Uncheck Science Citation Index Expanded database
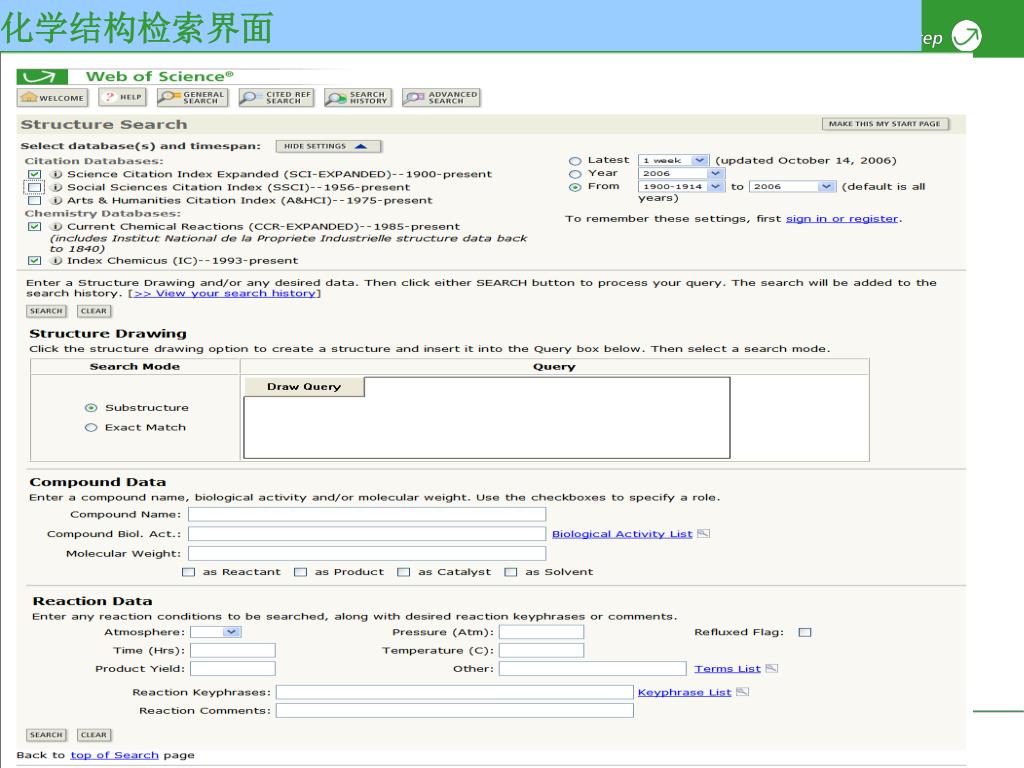 [x=35, y=174]
